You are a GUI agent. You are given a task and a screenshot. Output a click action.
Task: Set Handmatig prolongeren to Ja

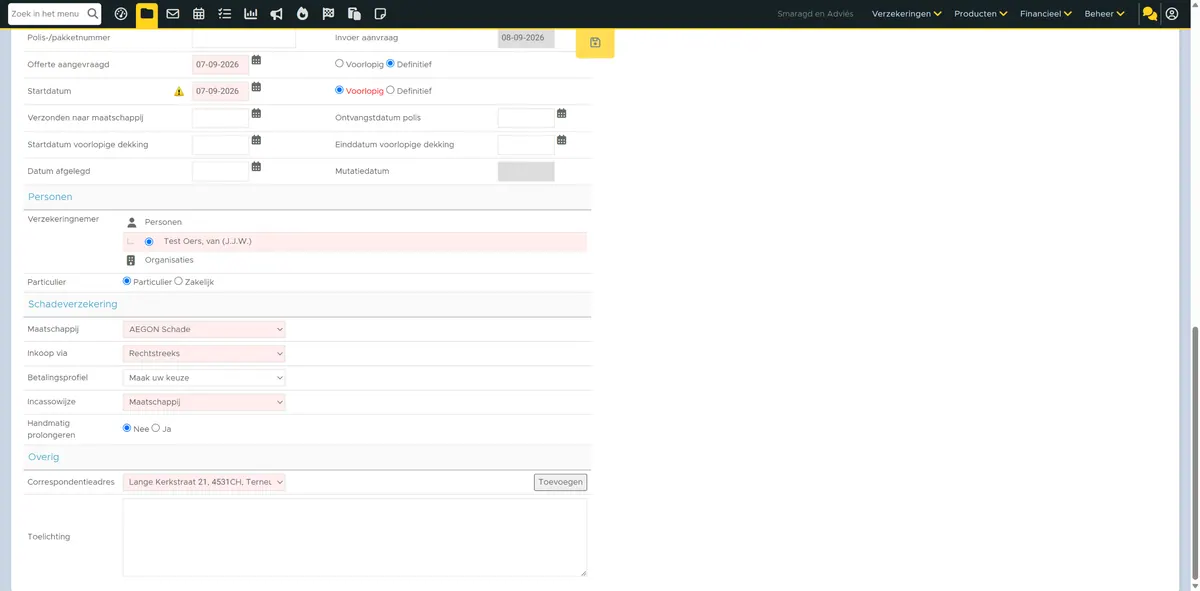[x=156, y=428]
